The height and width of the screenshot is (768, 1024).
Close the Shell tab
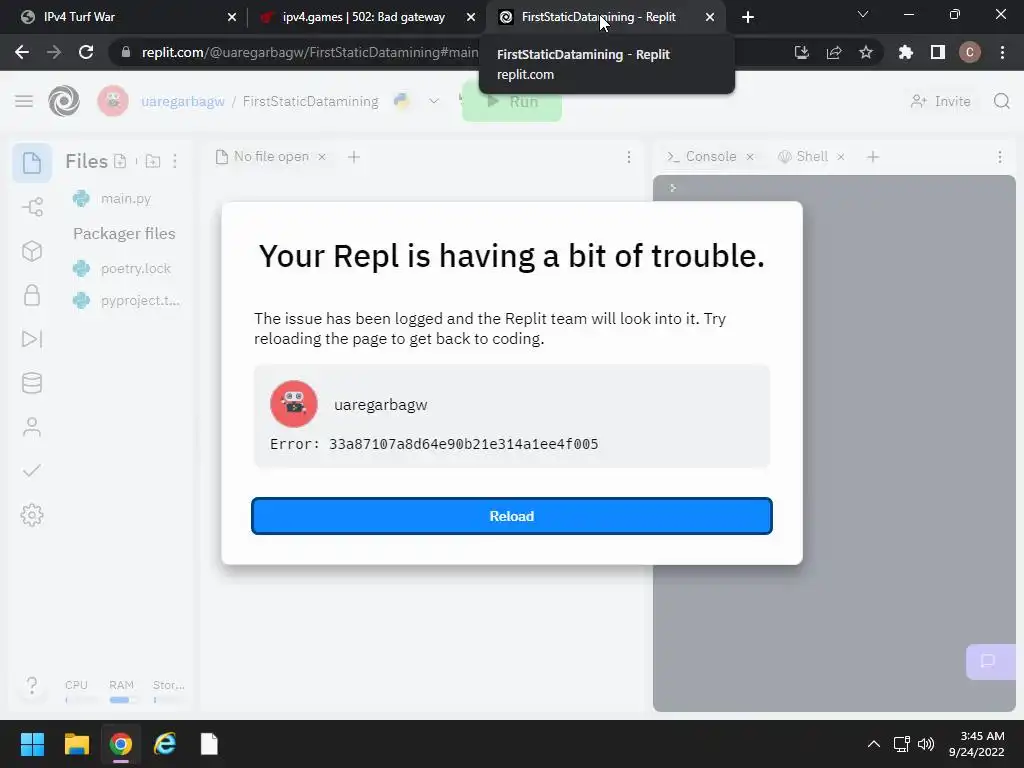click(x=841, y=157)
